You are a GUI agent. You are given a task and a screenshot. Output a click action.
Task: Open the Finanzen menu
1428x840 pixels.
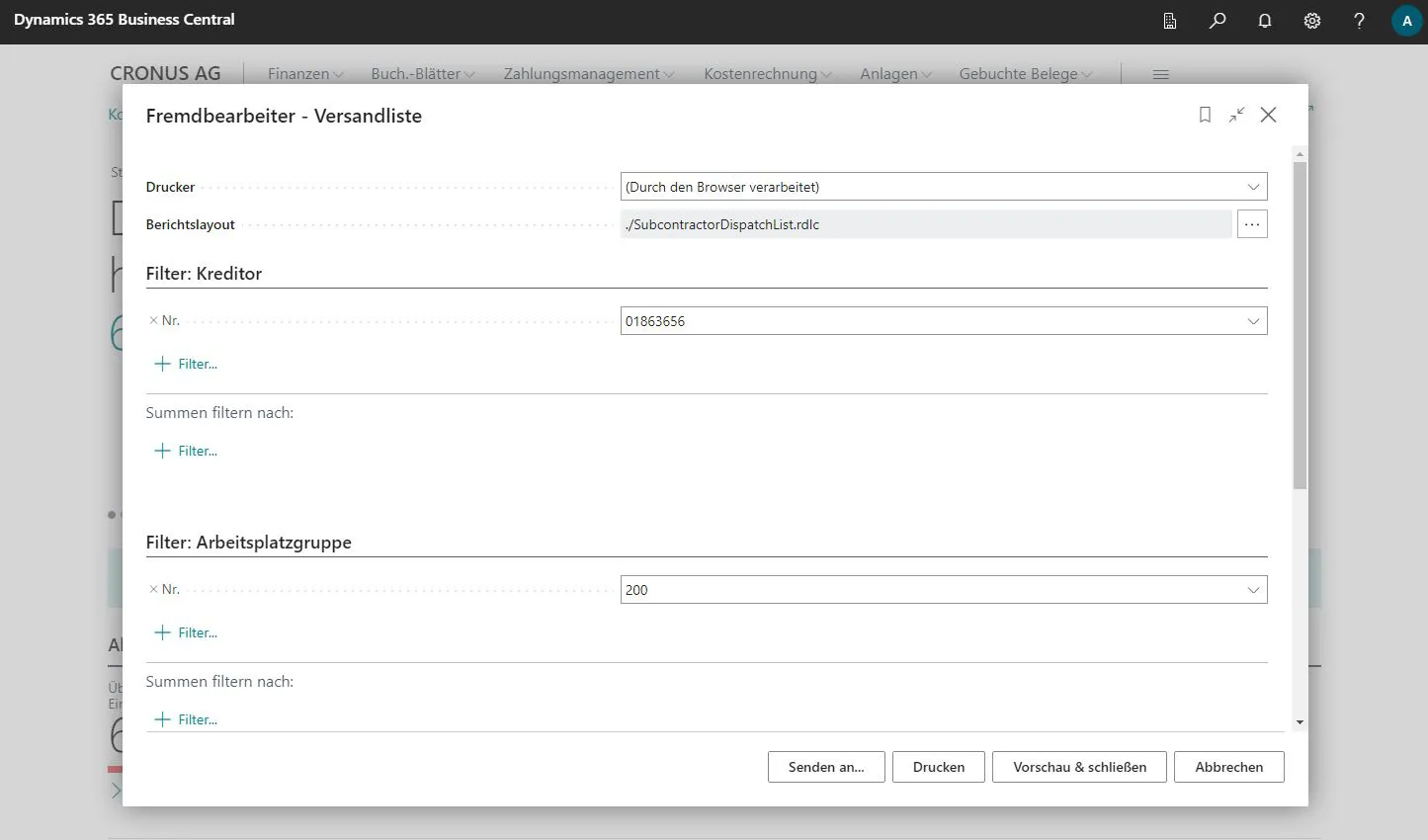point(305,74)
